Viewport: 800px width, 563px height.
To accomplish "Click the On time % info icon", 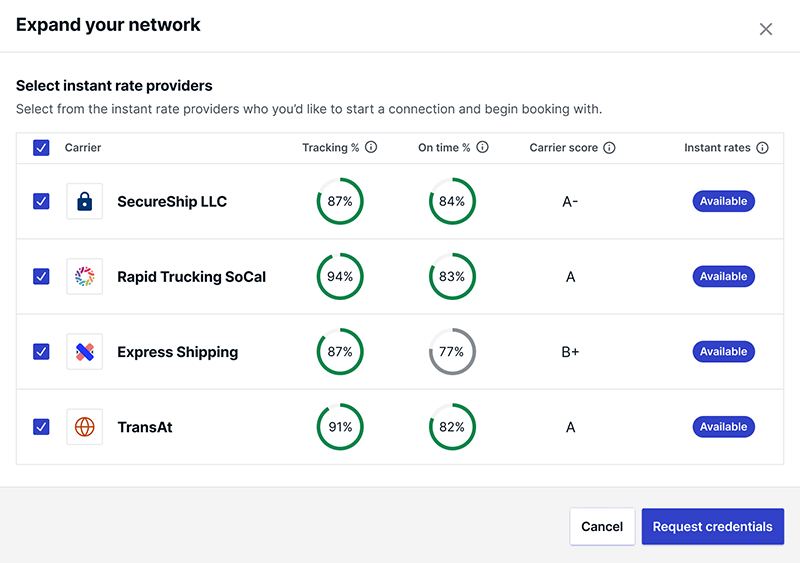I will (x=482, y=148).
